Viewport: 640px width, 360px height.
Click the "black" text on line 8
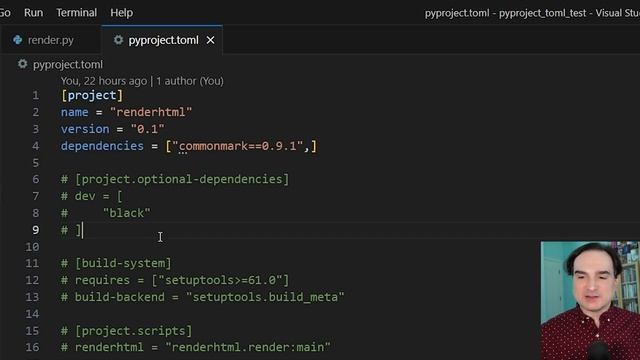127,213
